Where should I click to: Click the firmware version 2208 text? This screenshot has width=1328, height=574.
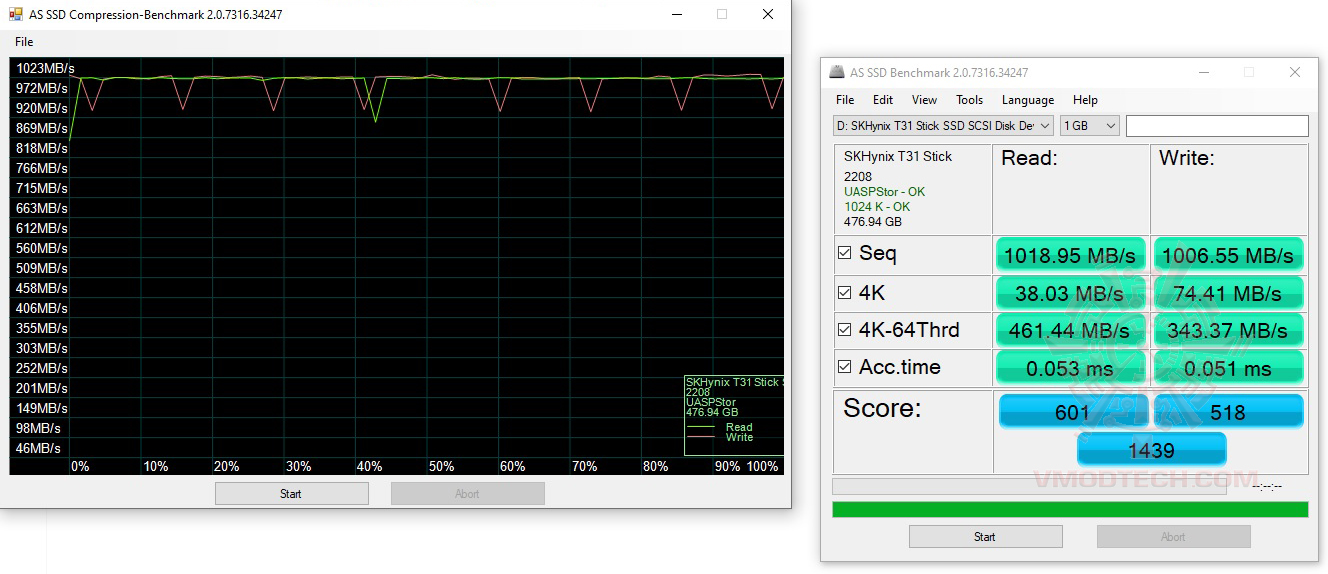[858, 176]
